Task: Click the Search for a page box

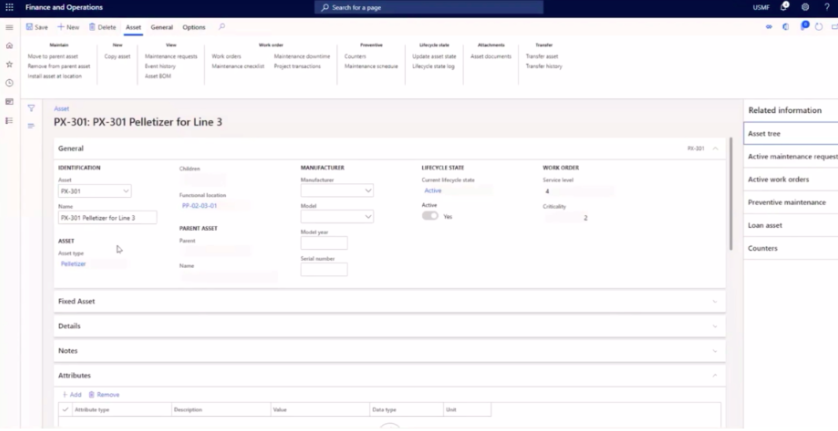Action: [429, 7]
